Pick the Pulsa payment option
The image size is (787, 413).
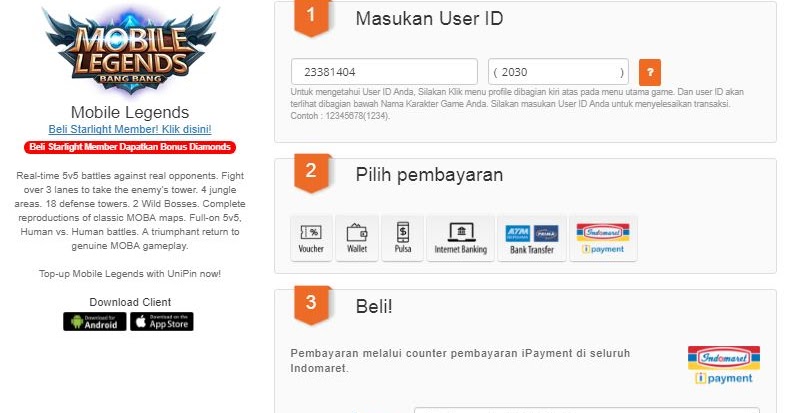point(403,238)
